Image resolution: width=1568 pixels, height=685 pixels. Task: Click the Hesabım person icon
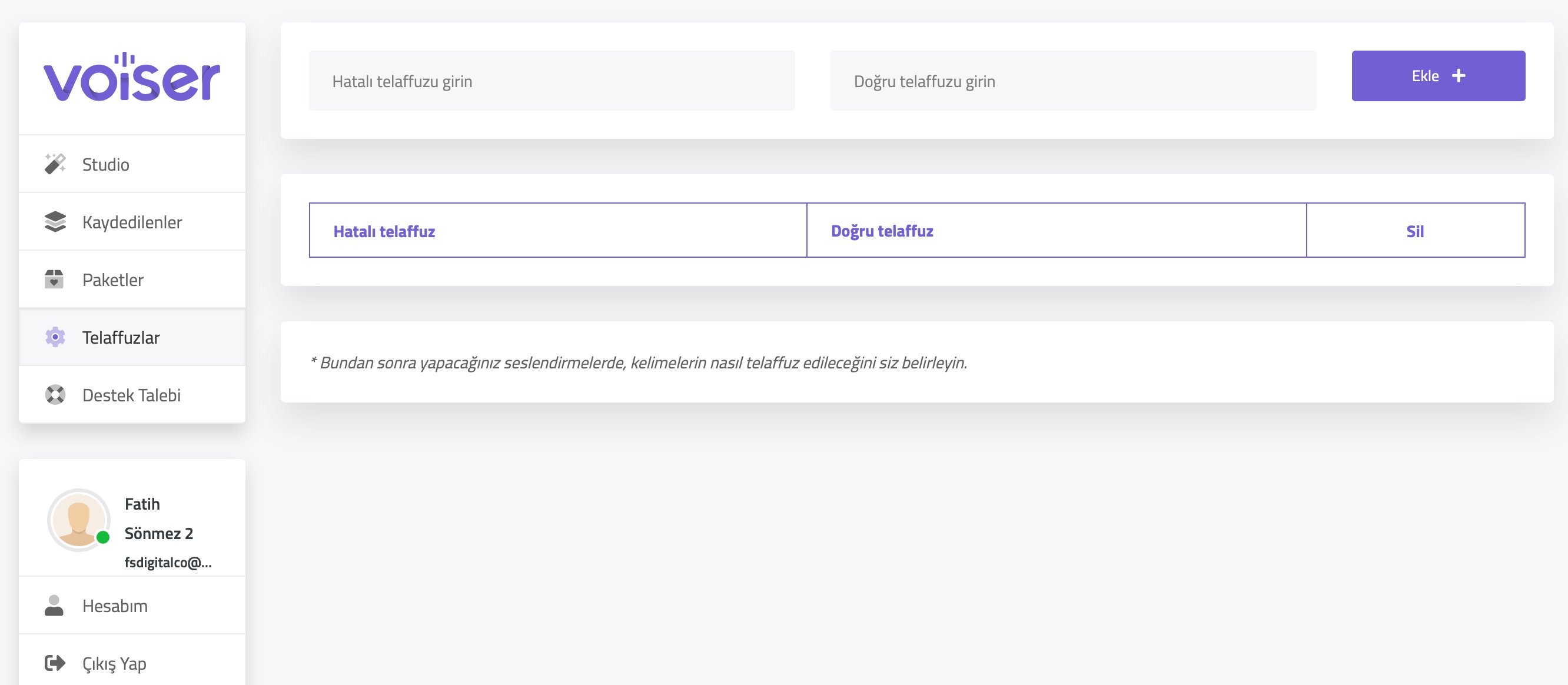(54, 606)
